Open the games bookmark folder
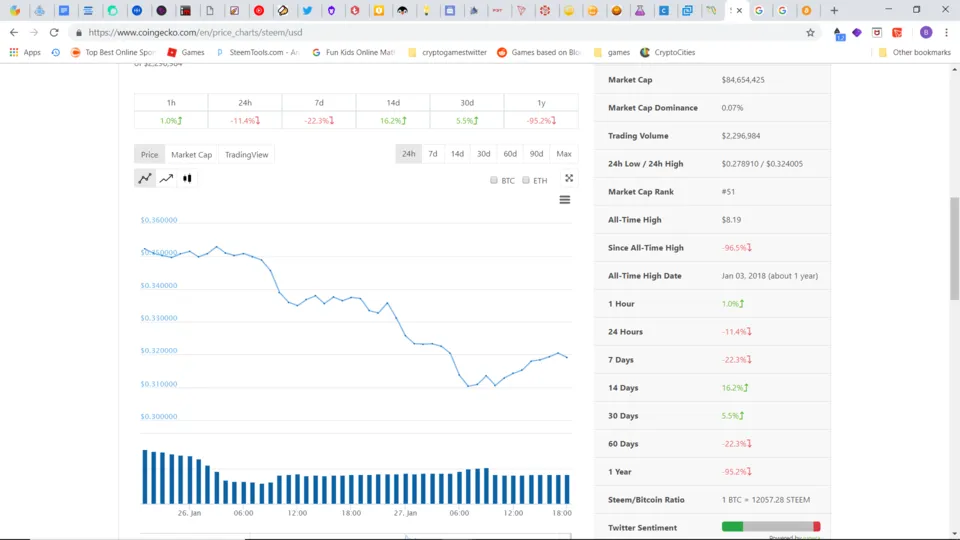 click(612, 53)
